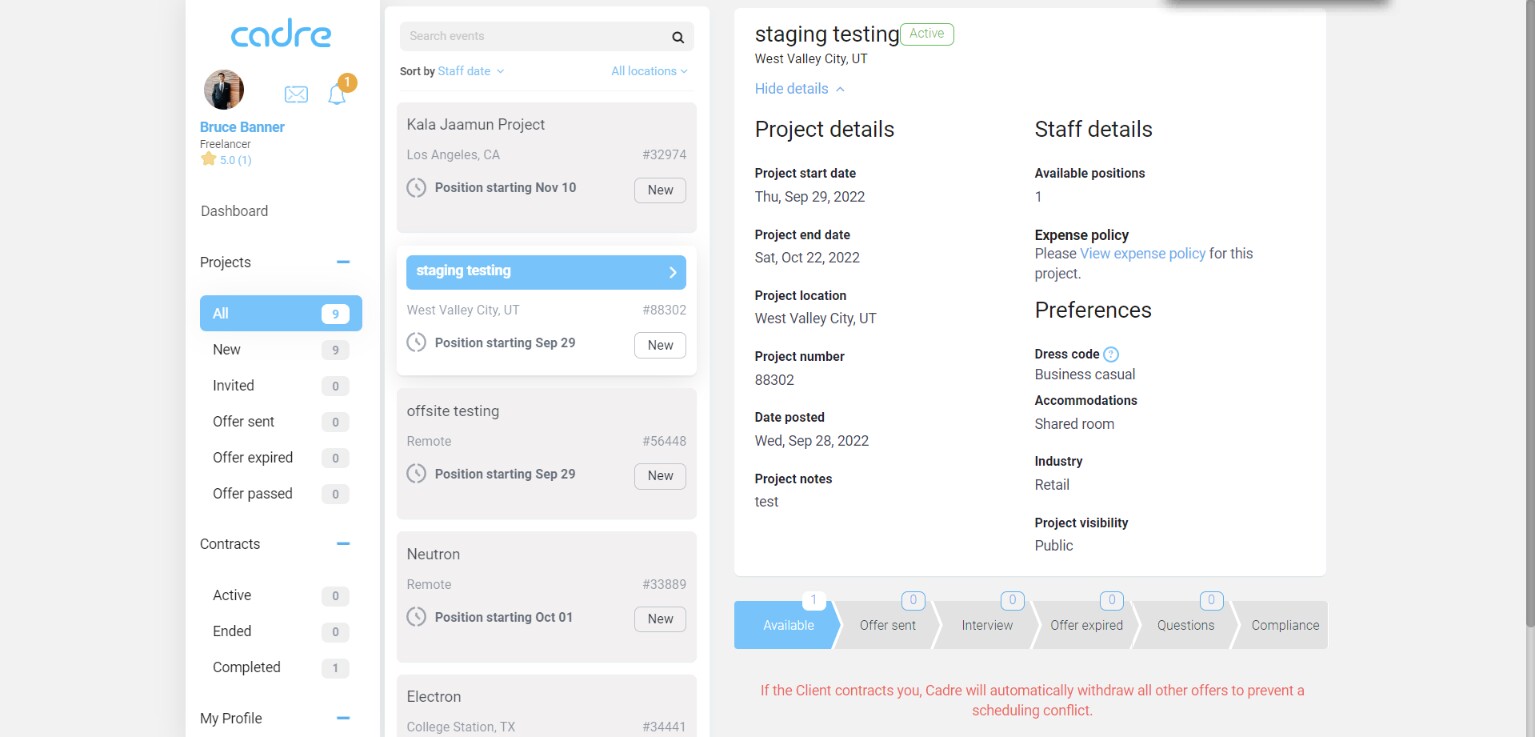The height and width of the screenshot is (737, 1535).
Task: Collapse the Contracts section
Action: [x=343, y=544]
